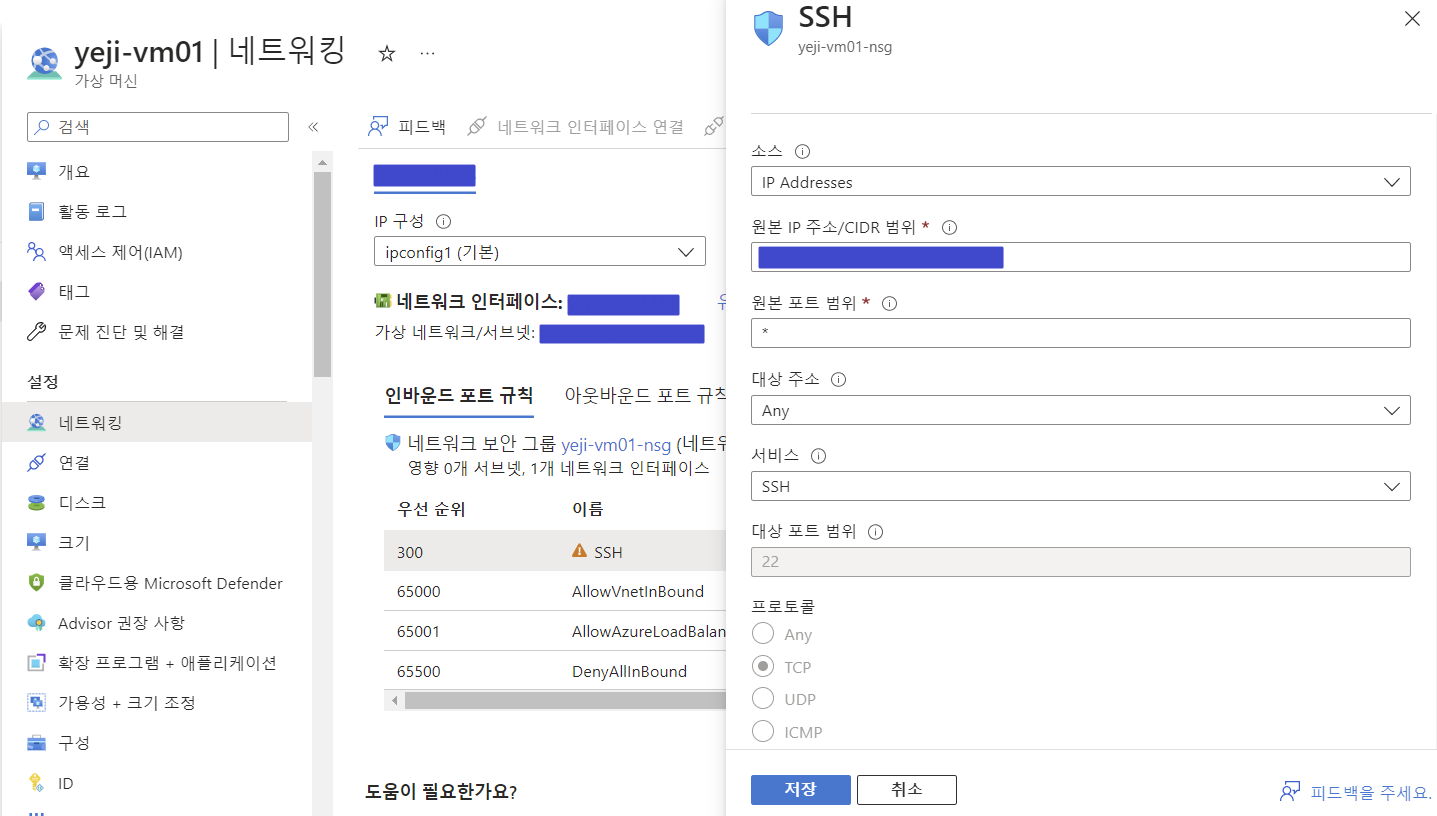Click the 네트워크 인터페이스 연결 toolbar icon
The width and height of the screenshot is (1437, 816).
tap(477, 127)
